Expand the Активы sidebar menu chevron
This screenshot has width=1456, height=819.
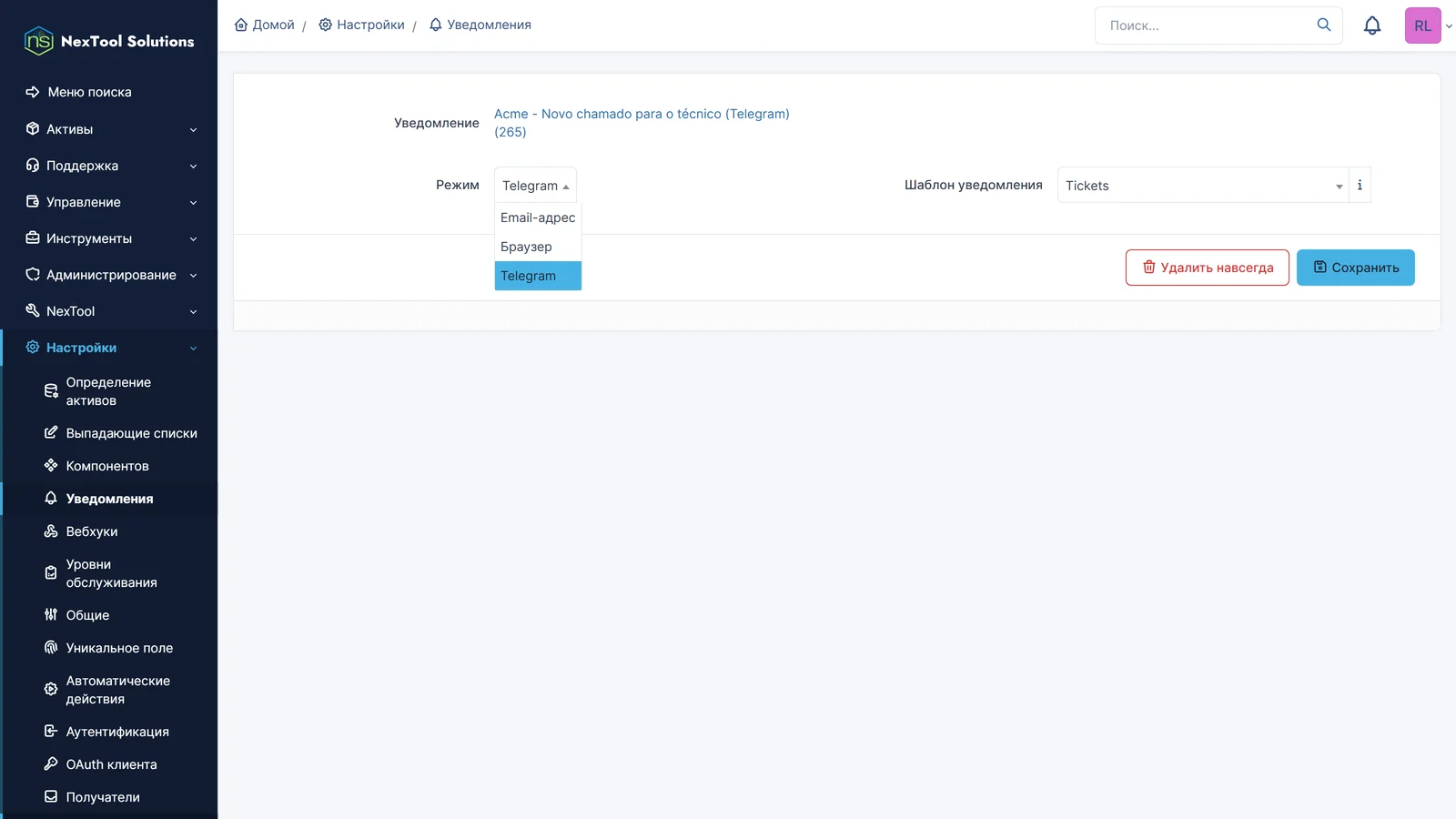(x=193, y=129)
